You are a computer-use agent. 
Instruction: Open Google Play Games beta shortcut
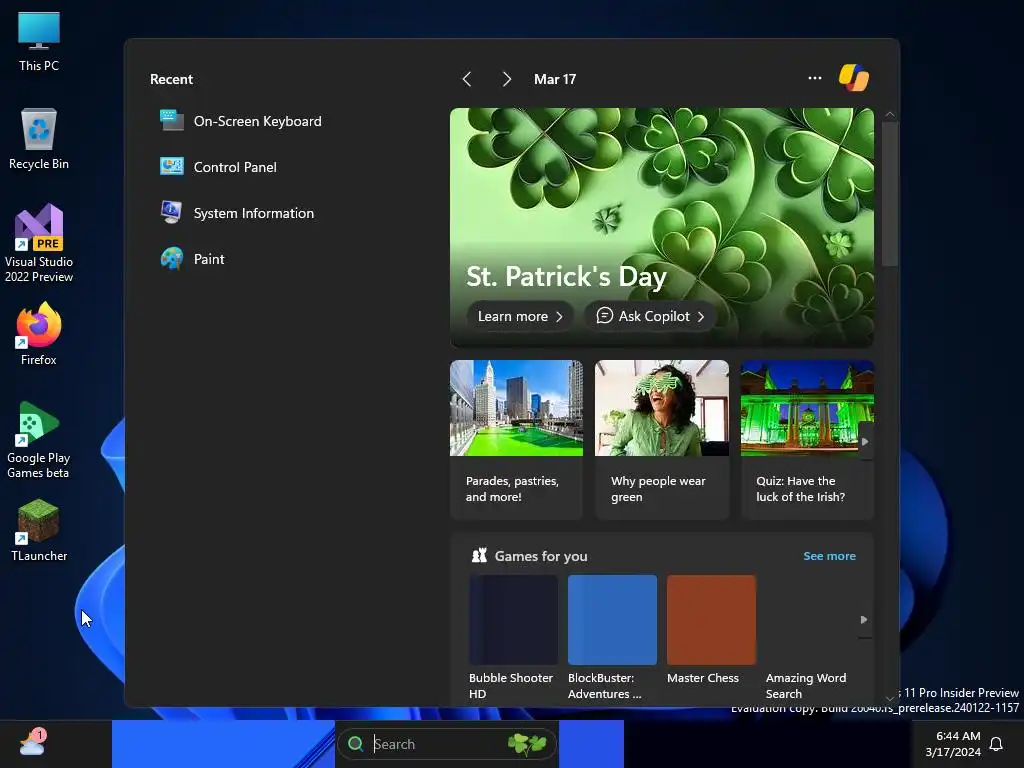pos(39,440)
